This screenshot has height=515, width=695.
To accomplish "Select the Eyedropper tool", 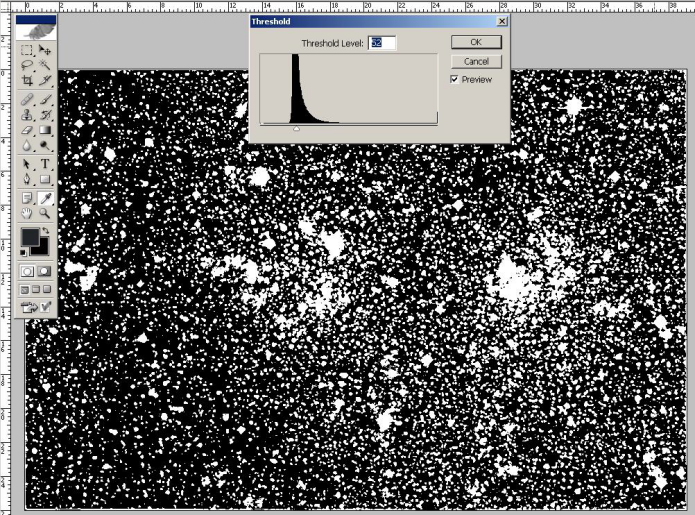I will pos(44,198).
